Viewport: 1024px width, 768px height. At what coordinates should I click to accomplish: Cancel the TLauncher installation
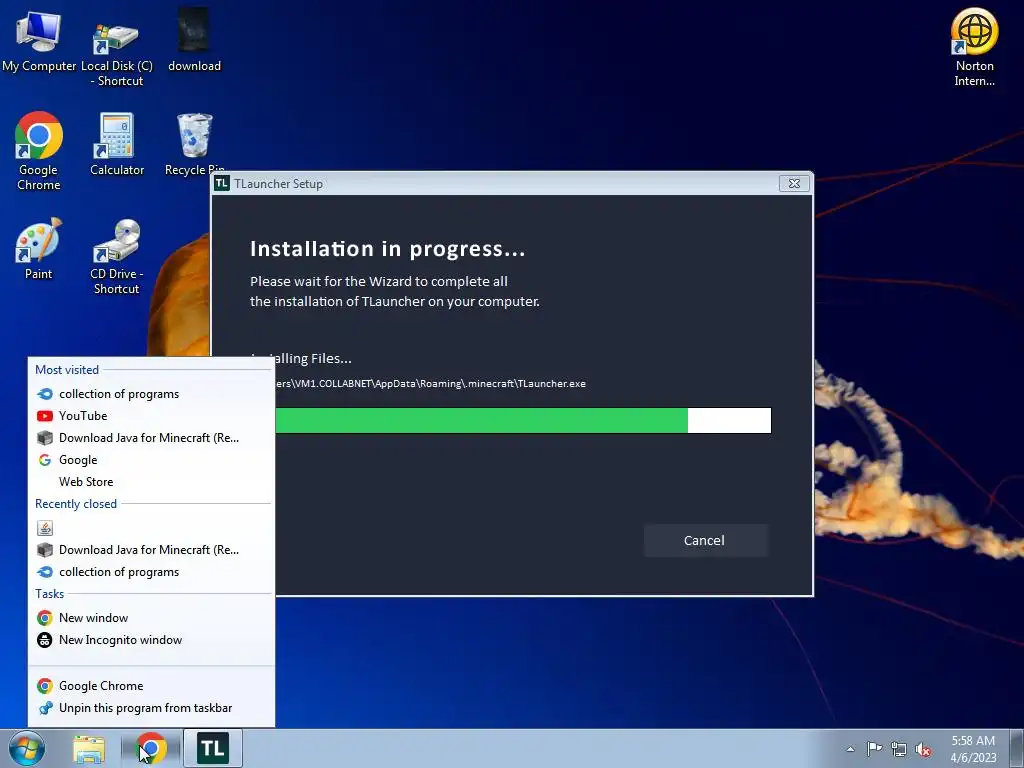click(x=705, y=540)
